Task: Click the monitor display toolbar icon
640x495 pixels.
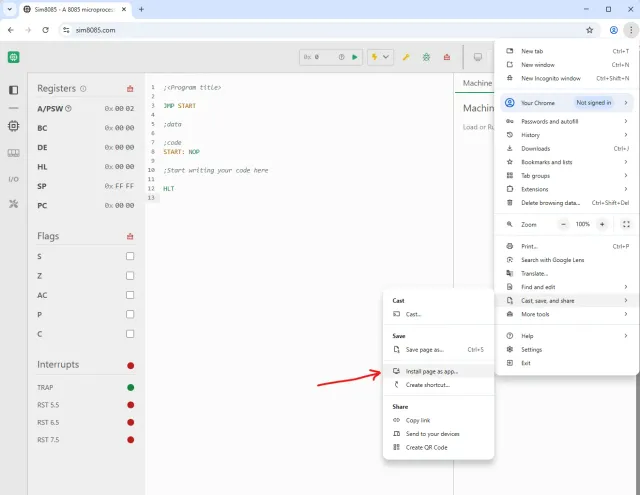Action: (x=478, y=57)
